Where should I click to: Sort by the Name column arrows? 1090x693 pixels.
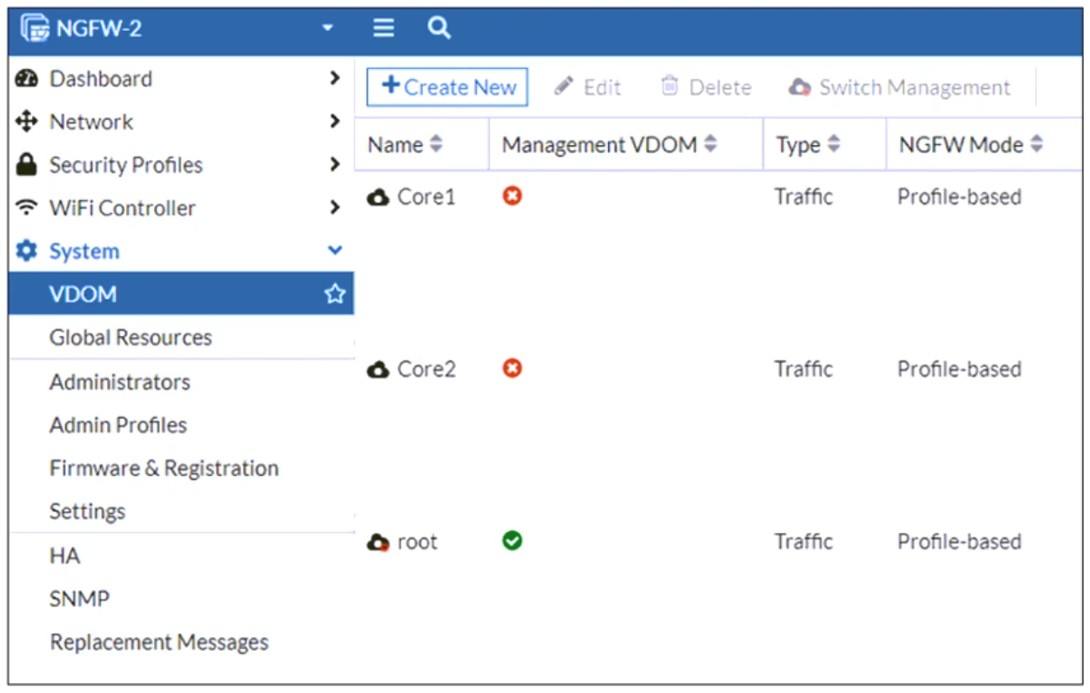tap(436, 145)
